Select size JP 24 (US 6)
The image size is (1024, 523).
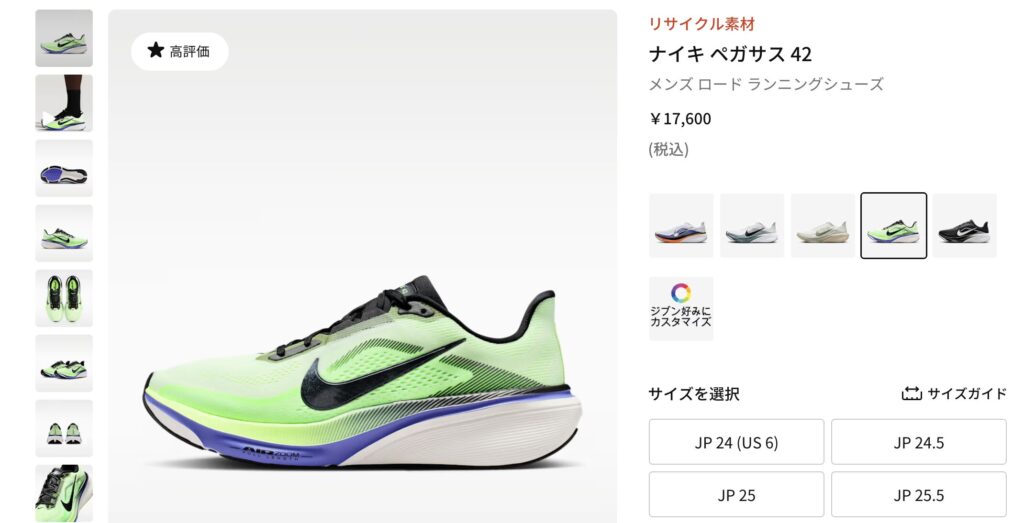[x=737, y=442]
